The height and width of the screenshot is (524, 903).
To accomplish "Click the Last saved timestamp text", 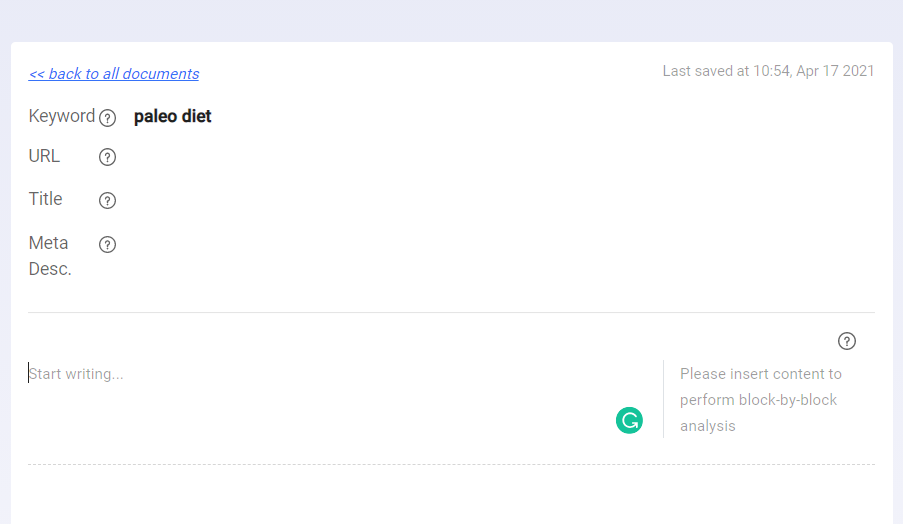I will click(768, 71).
